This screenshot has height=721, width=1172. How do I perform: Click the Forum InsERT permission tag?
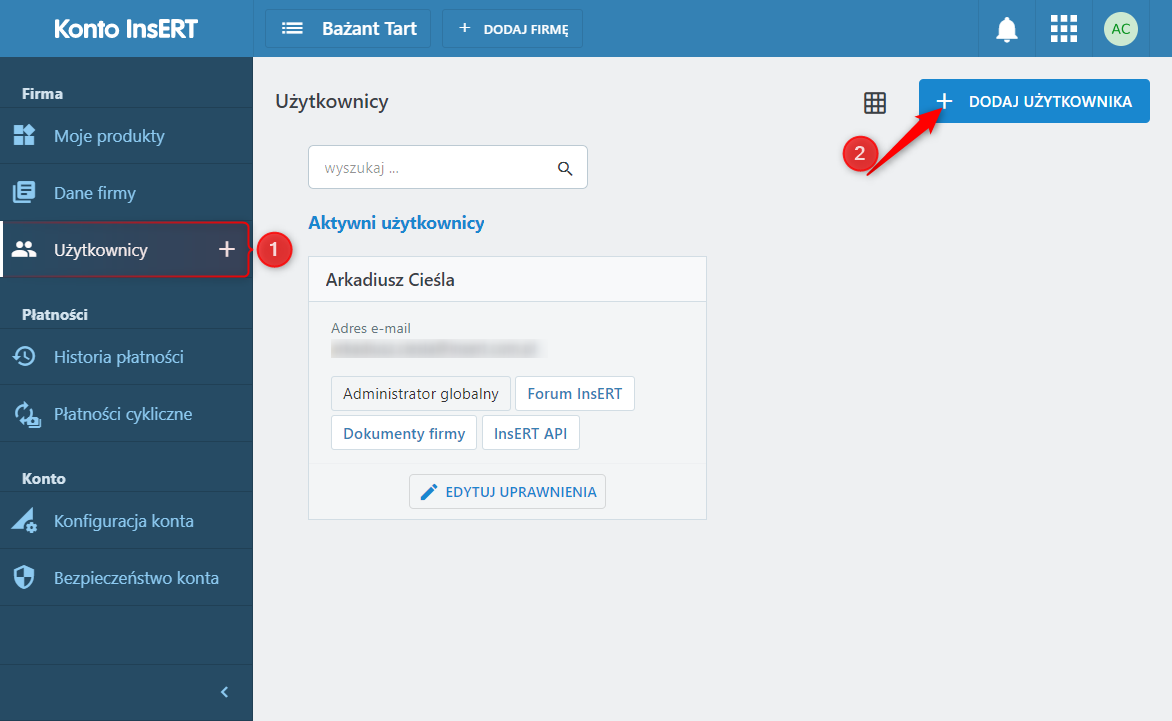(x=574, y=394)
